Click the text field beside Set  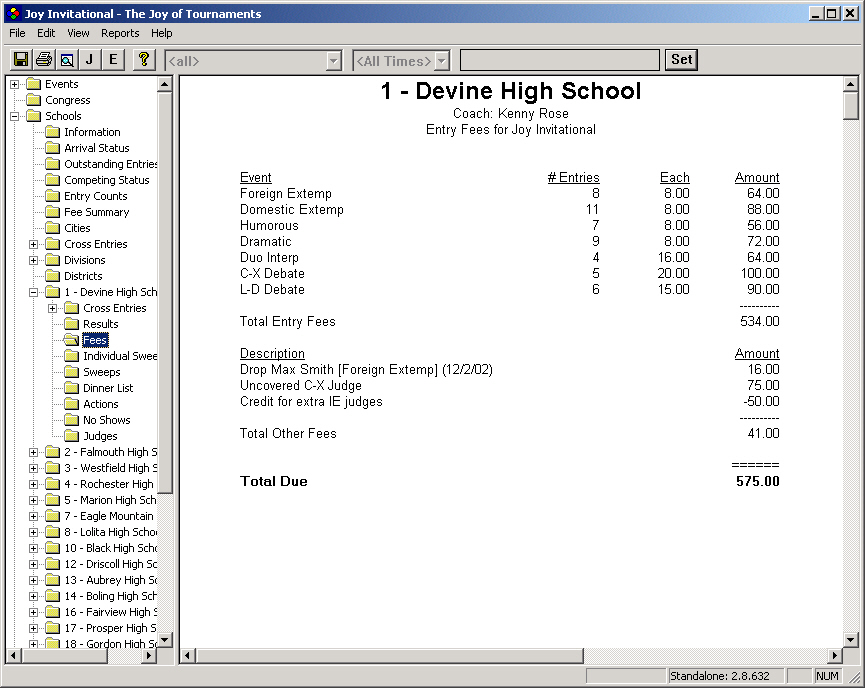[559, 61]
